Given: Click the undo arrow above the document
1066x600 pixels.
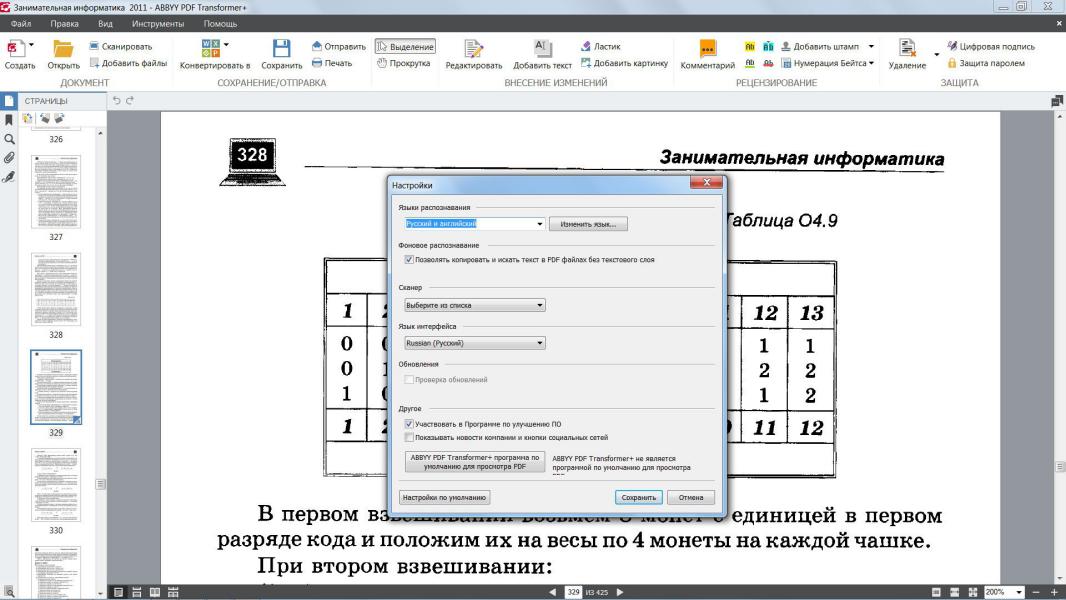Looking at the screenshot, I should click(x=116, y=101).
